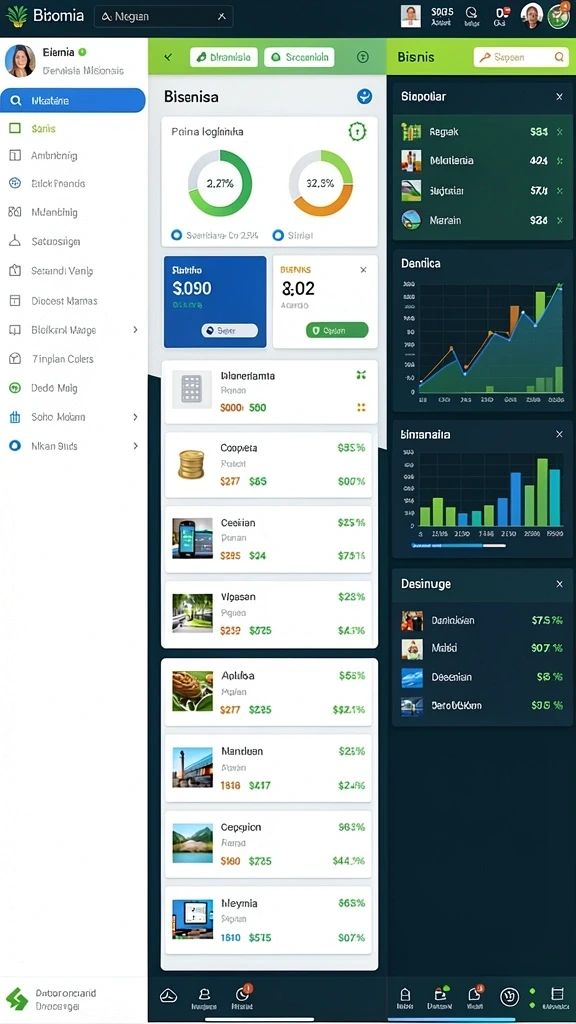Screen dimensions: 576x1024
Task: Open the Cepqpion list item
Action: point(268,844)
